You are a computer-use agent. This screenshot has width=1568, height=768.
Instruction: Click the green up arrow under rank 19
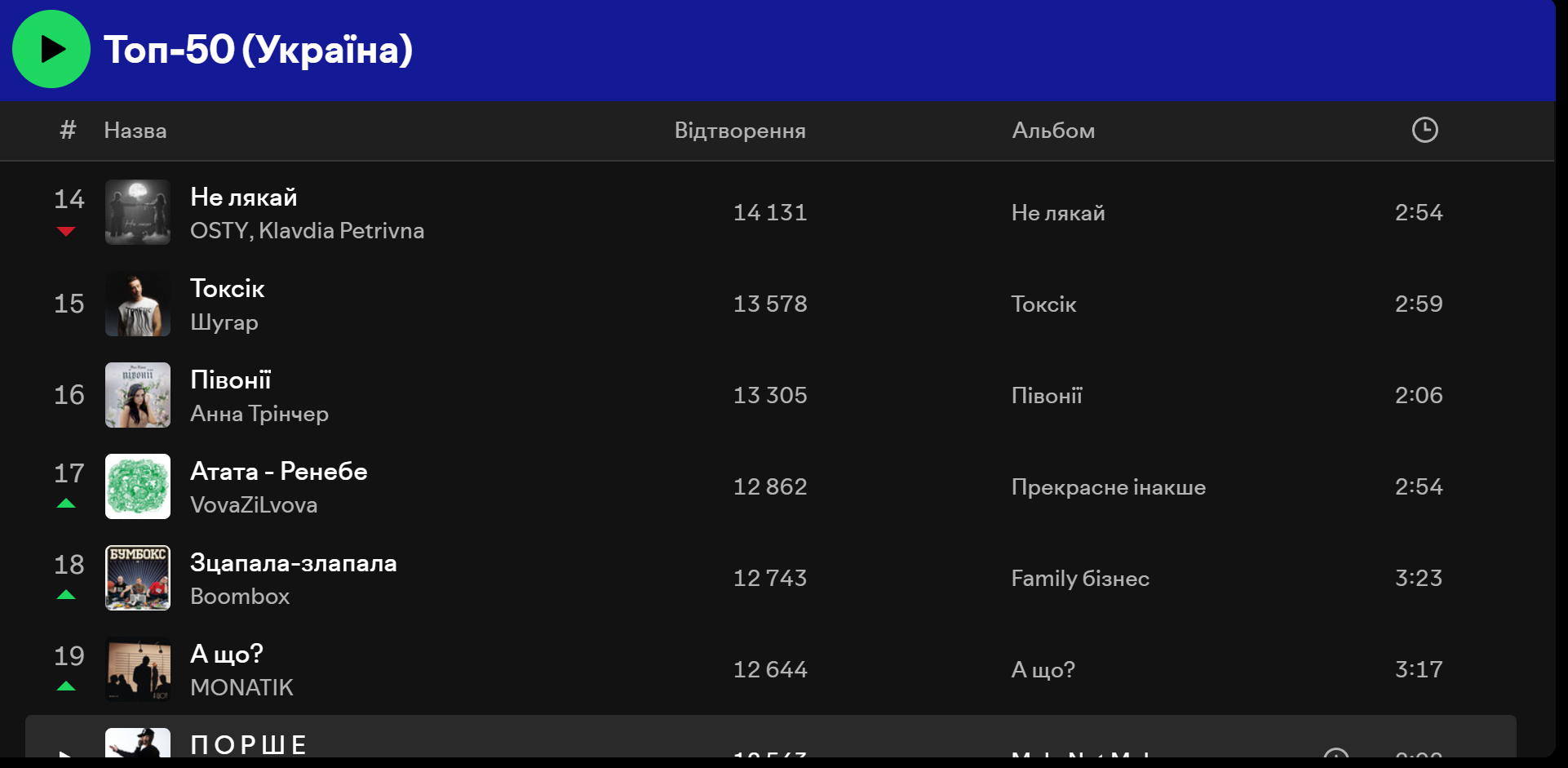coord(67,686)
